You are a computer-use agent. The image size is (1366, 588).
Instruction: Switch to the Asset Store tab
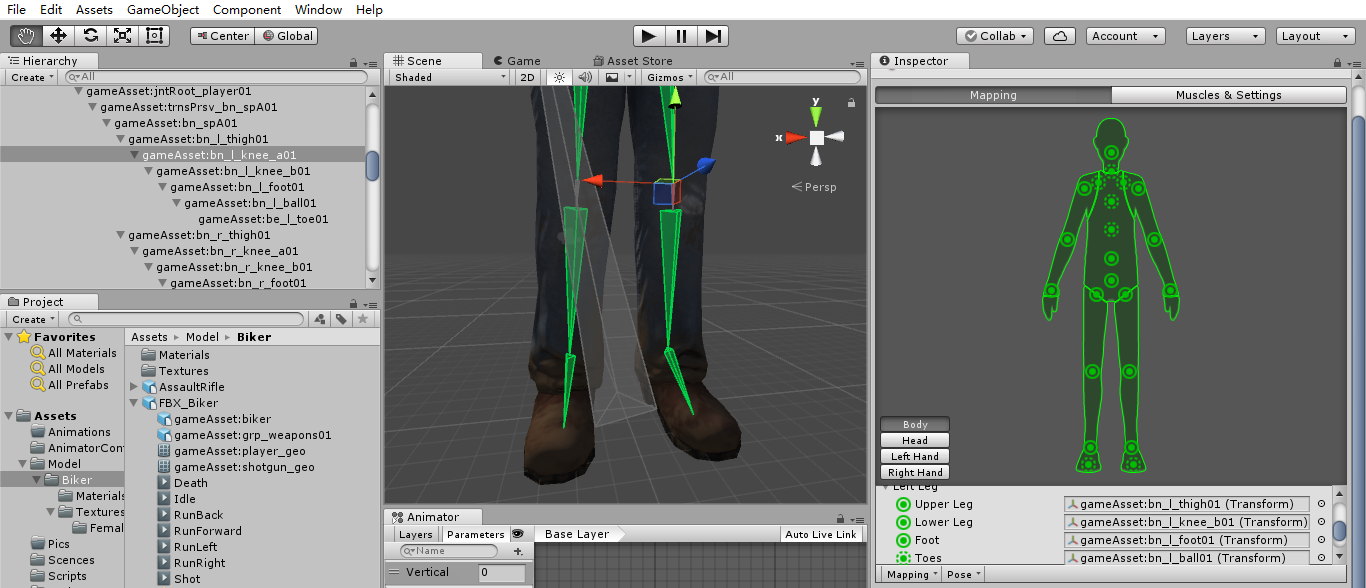(634, 61)
